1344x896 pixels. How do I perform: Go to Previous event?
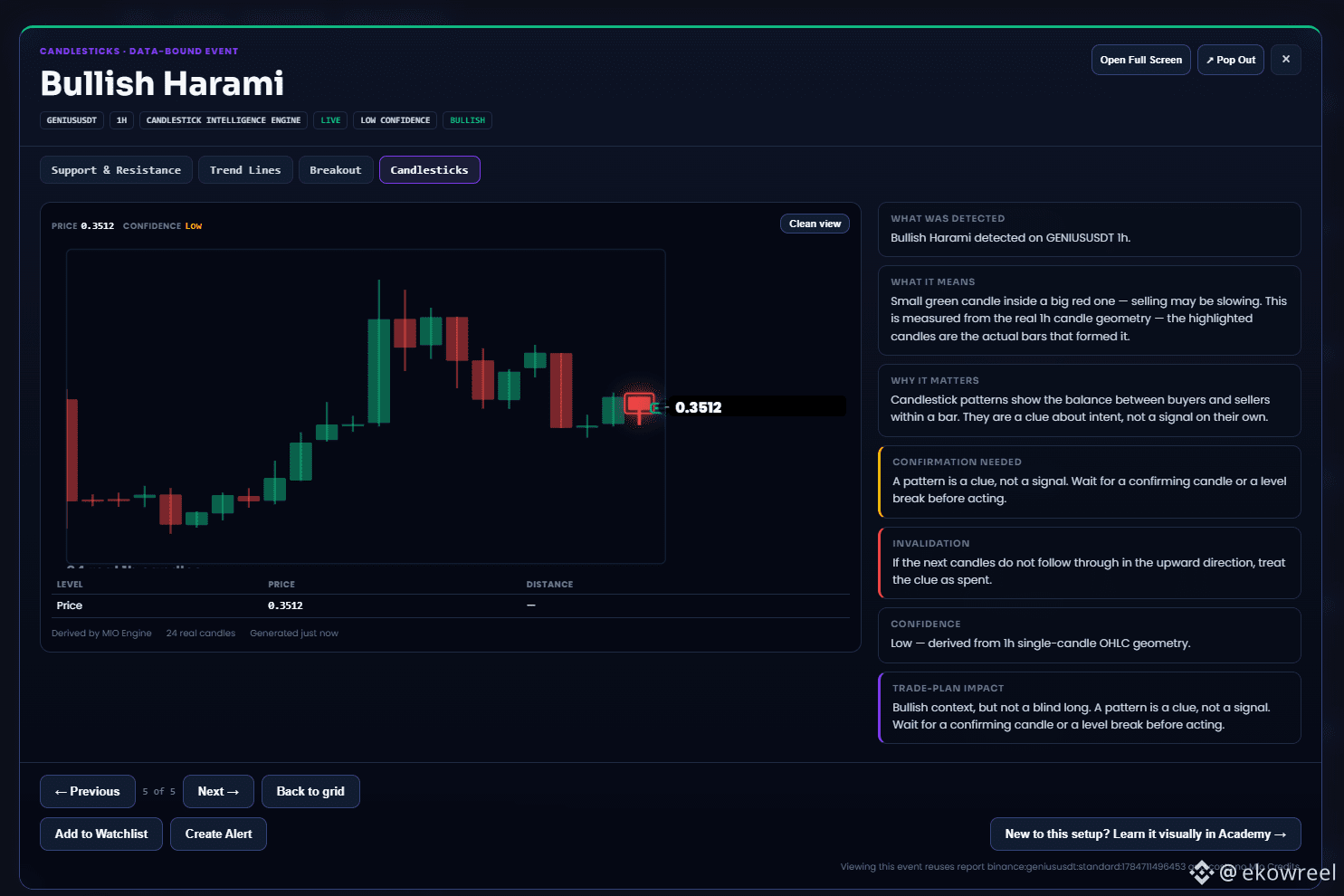pyautogui.click(x=87, y=791)
